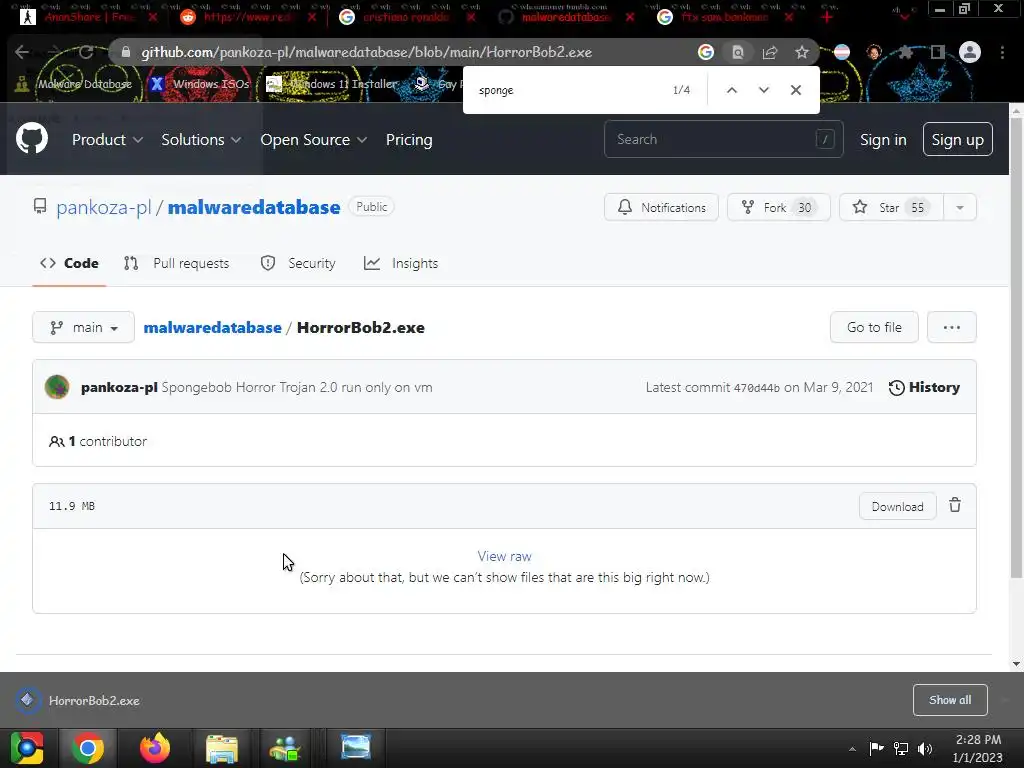1024x768 pixels.
Task: Click the github.com address bar URL
Action: click(366, 52)
